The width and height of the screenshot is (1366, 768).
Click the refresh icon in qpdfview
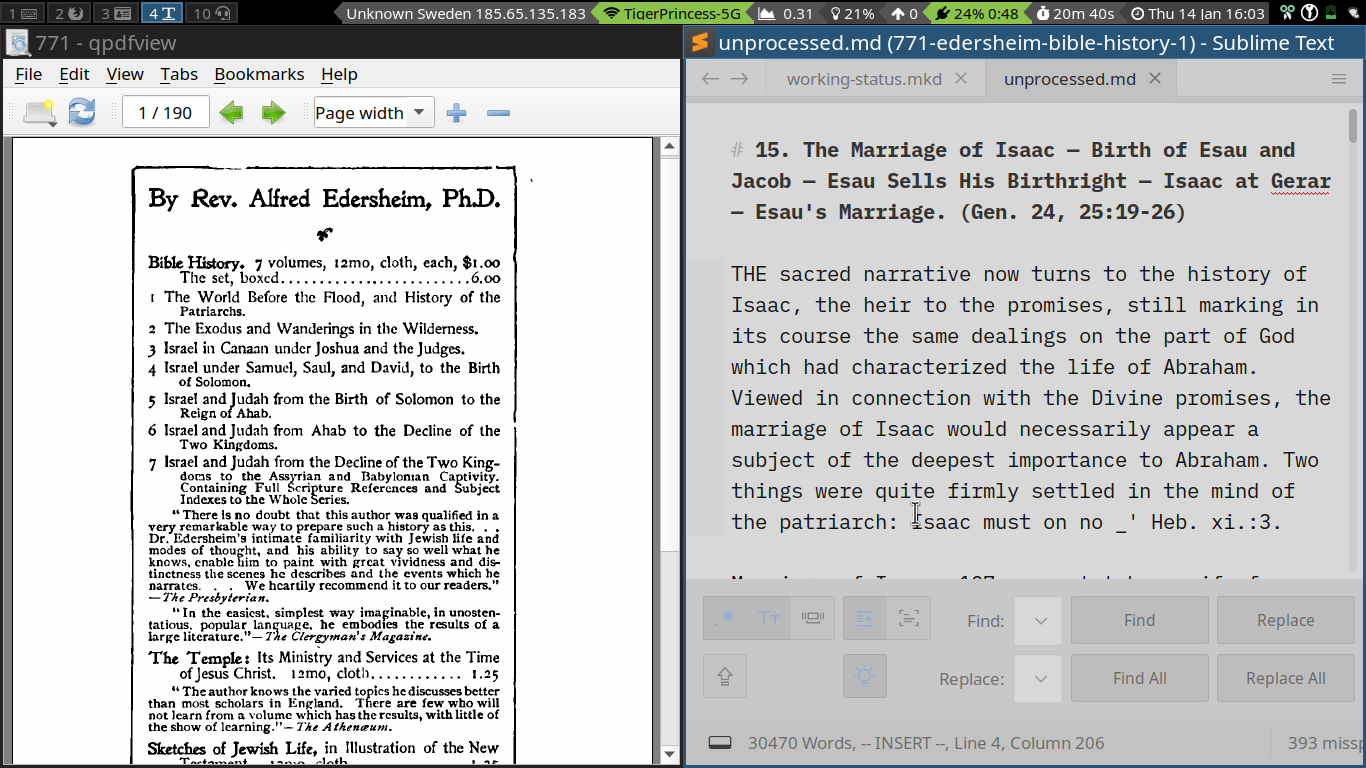point(82,112)
